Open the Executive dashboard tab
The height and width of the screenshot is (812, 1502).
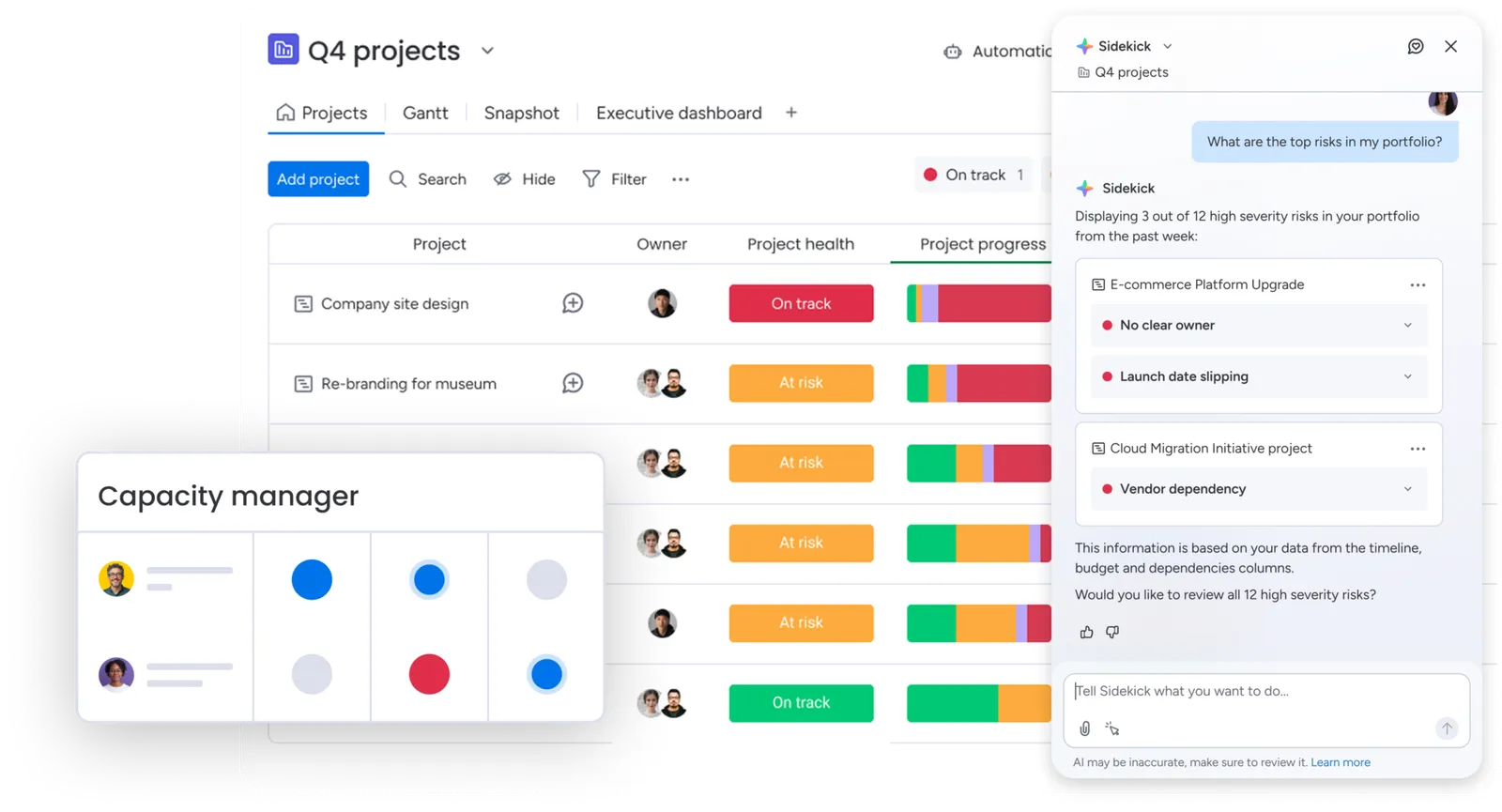coord(679,113)
